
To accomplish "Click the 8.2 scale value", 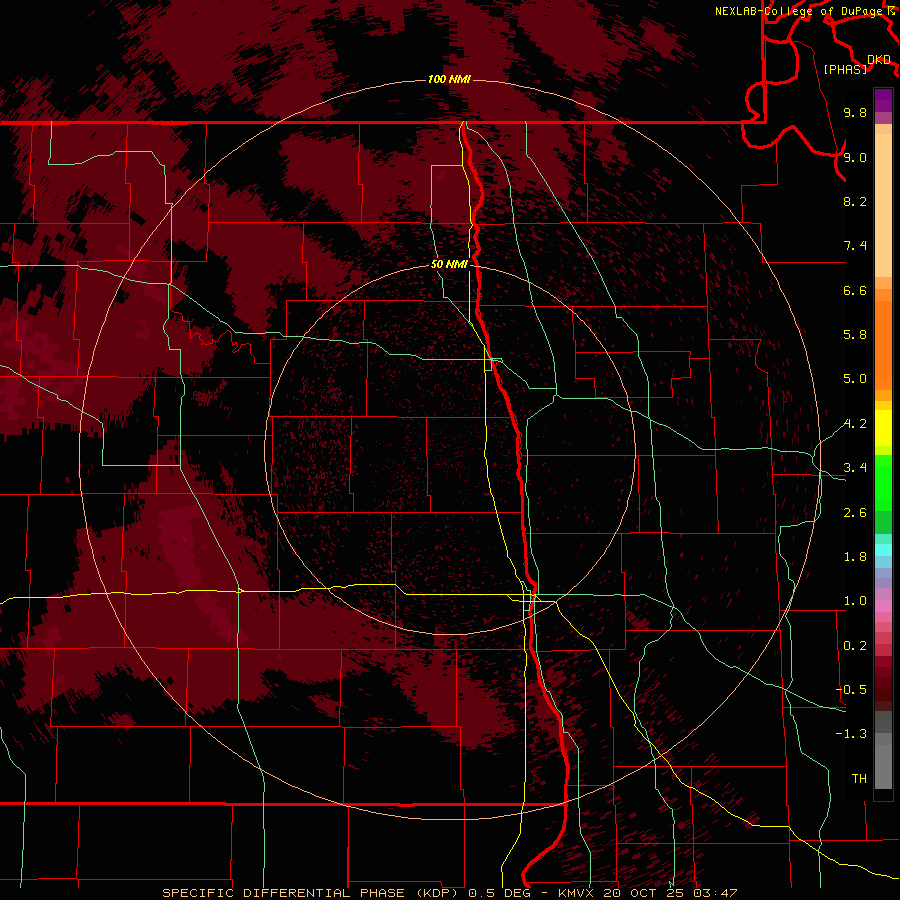I will coord(855,201).
